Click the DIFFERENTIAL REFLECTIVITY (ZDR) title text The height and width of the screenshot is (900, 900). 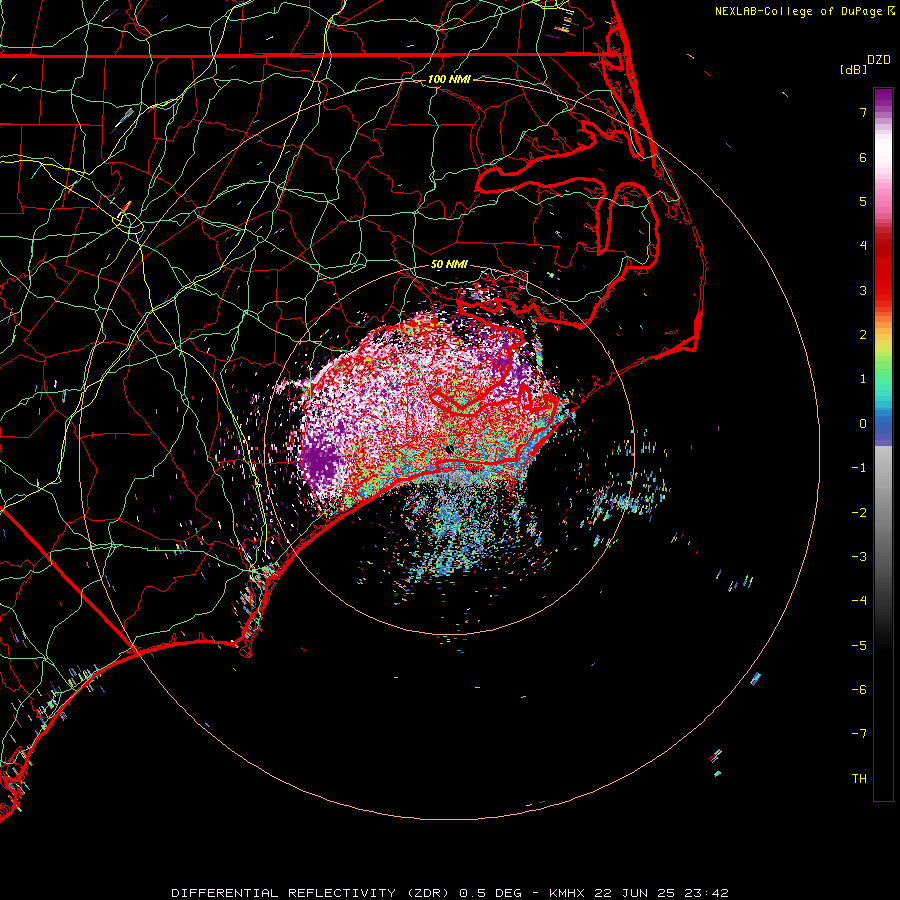pos(312,893)
